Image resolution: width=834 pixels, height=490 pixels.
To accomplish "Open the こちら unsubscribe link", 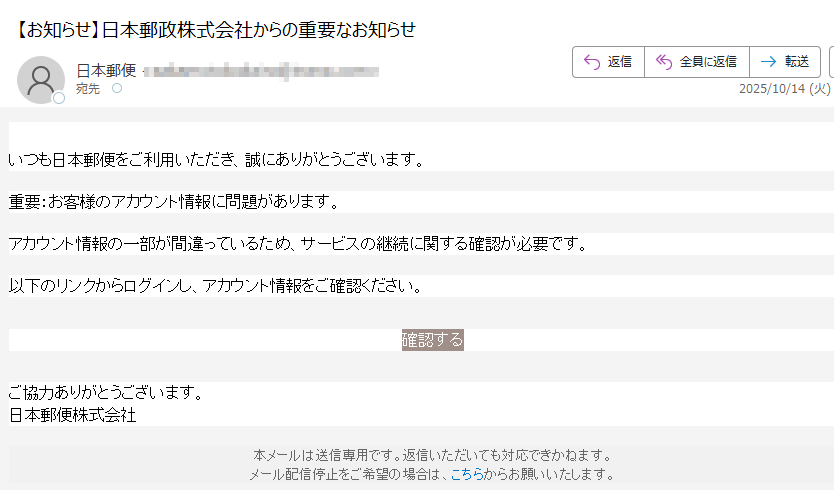I will 467,474.
